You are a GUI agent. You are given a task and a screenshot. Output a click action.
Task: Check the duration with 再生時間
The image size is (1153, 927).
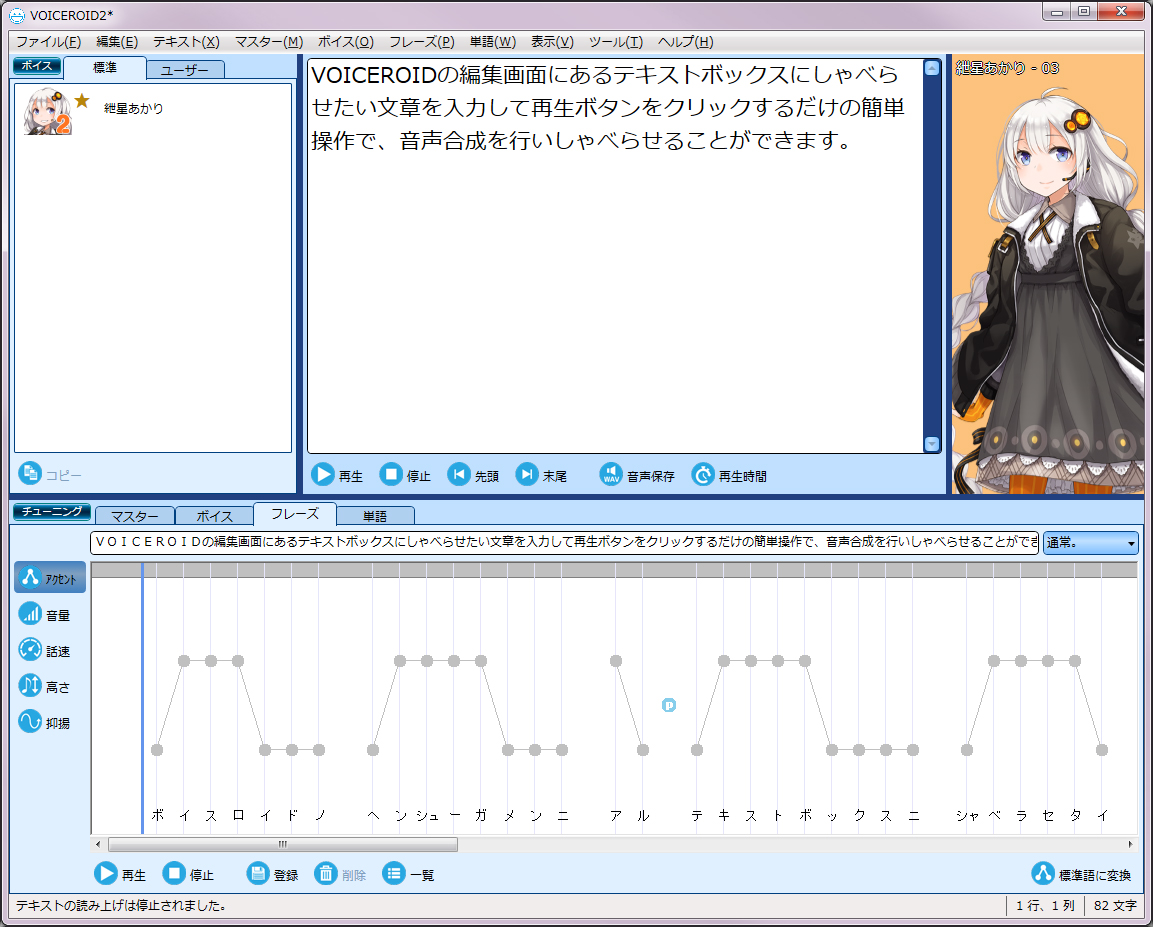point(729,475)
